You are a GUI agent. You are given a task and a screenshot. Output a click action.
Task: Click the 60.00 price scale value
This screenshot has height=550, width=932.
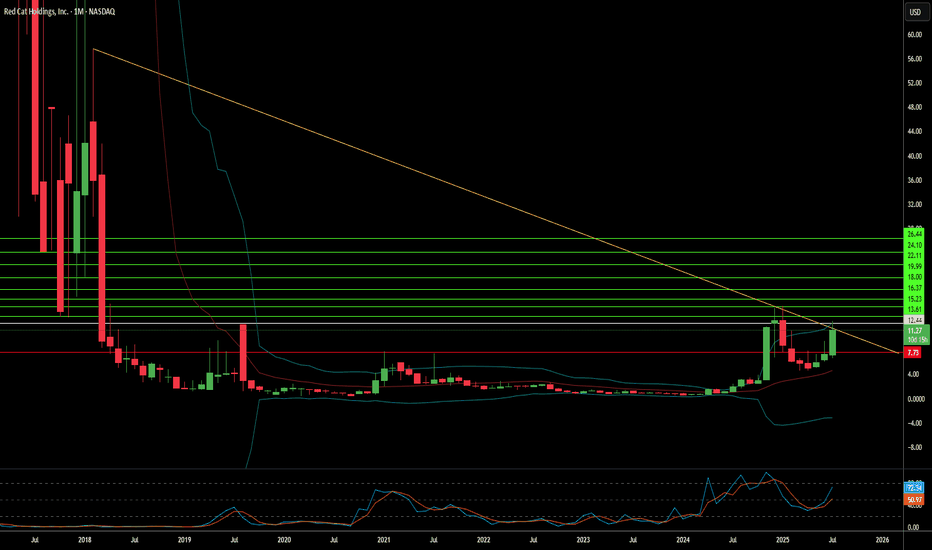[915, 34]
